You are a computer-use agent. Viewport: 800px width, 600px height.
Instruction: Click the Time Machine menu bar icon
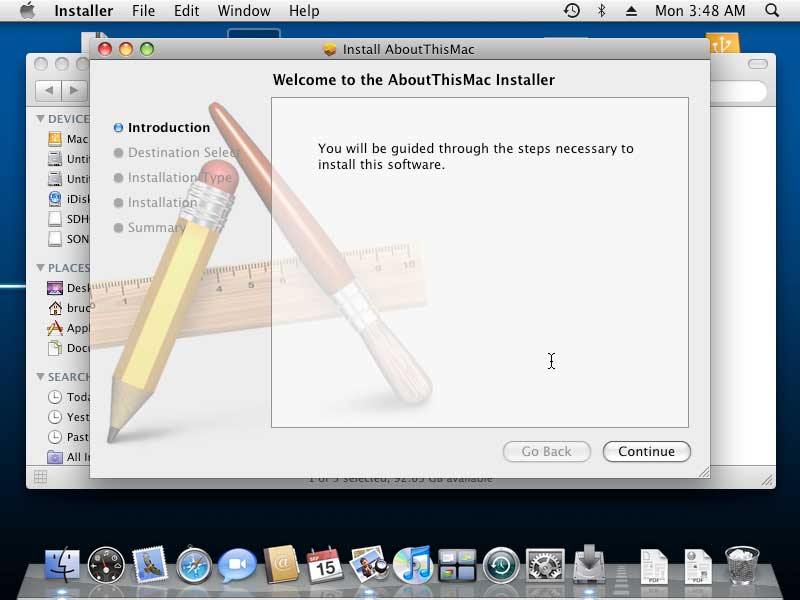572,10
